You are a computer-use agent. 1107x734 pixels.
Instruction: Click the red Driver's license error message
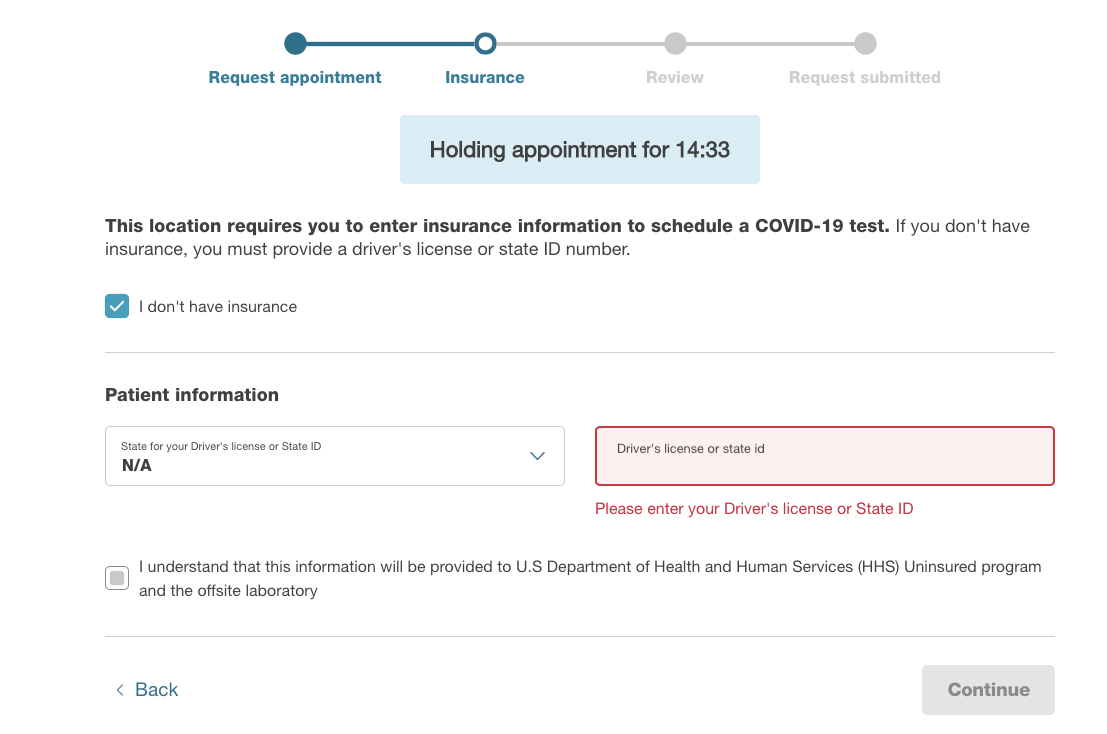coord(754,509)
